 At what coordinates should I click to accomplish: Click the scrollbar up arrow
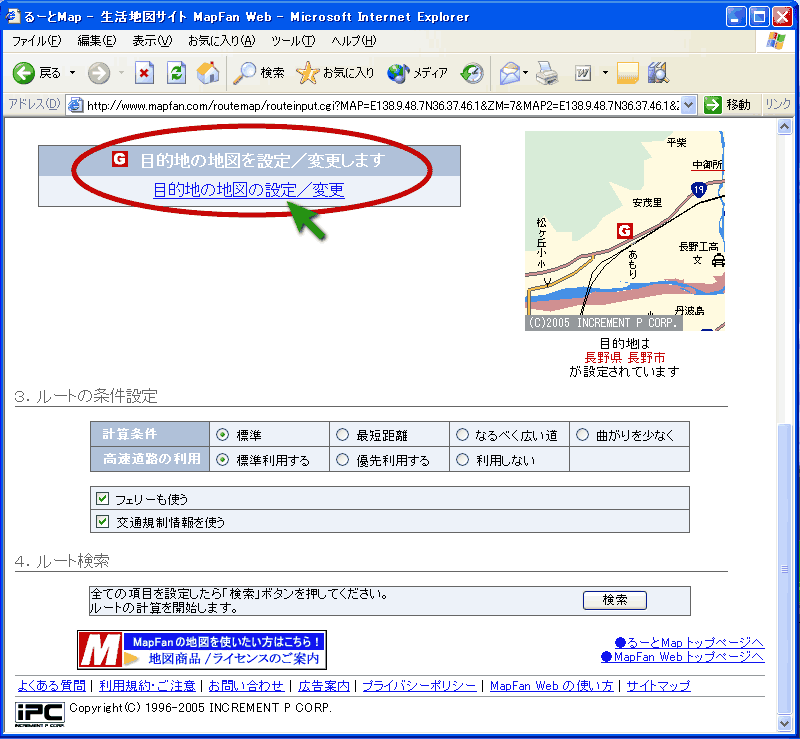pos(785,127)
